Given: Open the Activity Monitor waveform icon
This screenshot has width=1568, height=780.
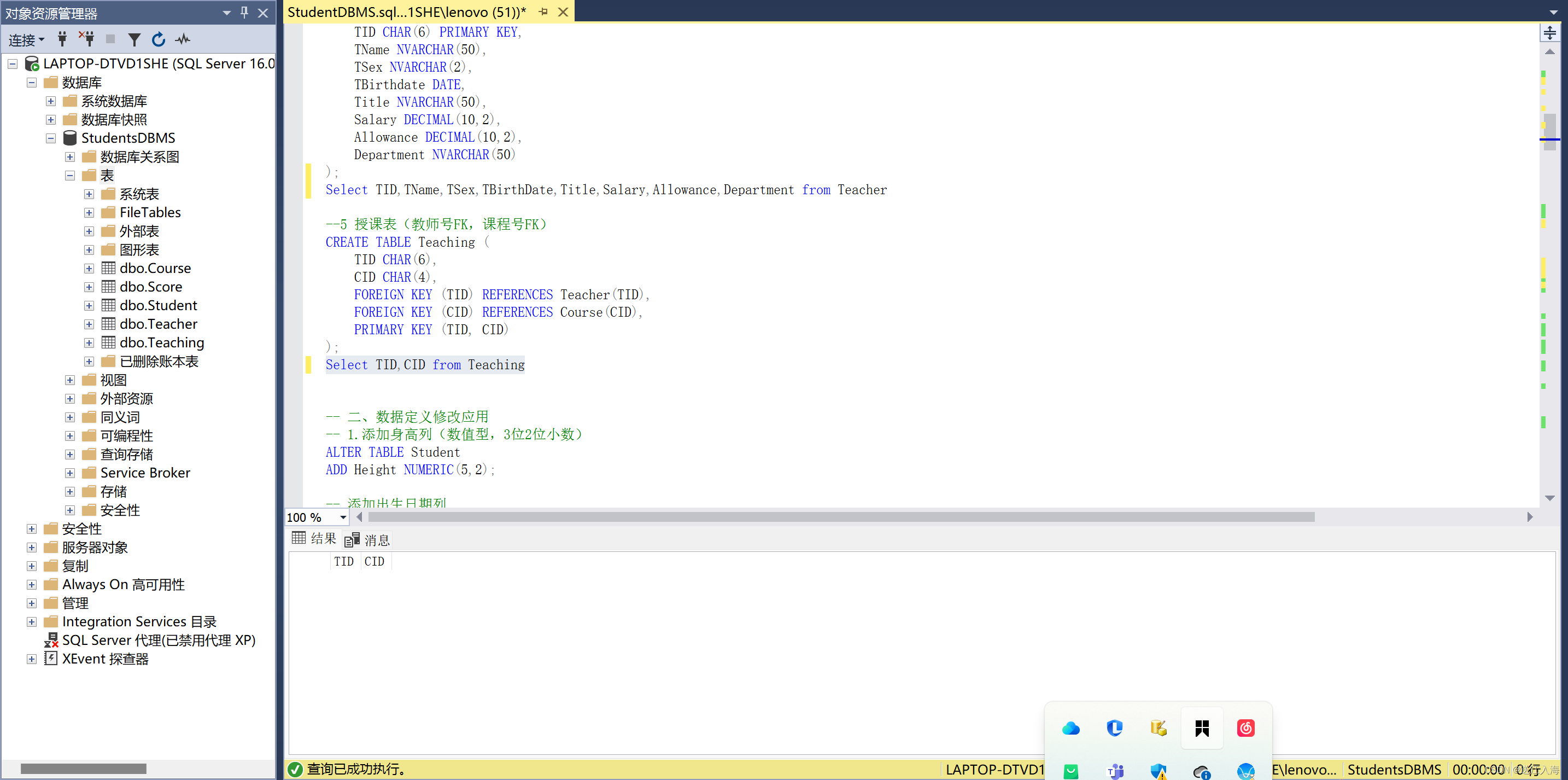Looking at the screenshot, I should 183,39.
